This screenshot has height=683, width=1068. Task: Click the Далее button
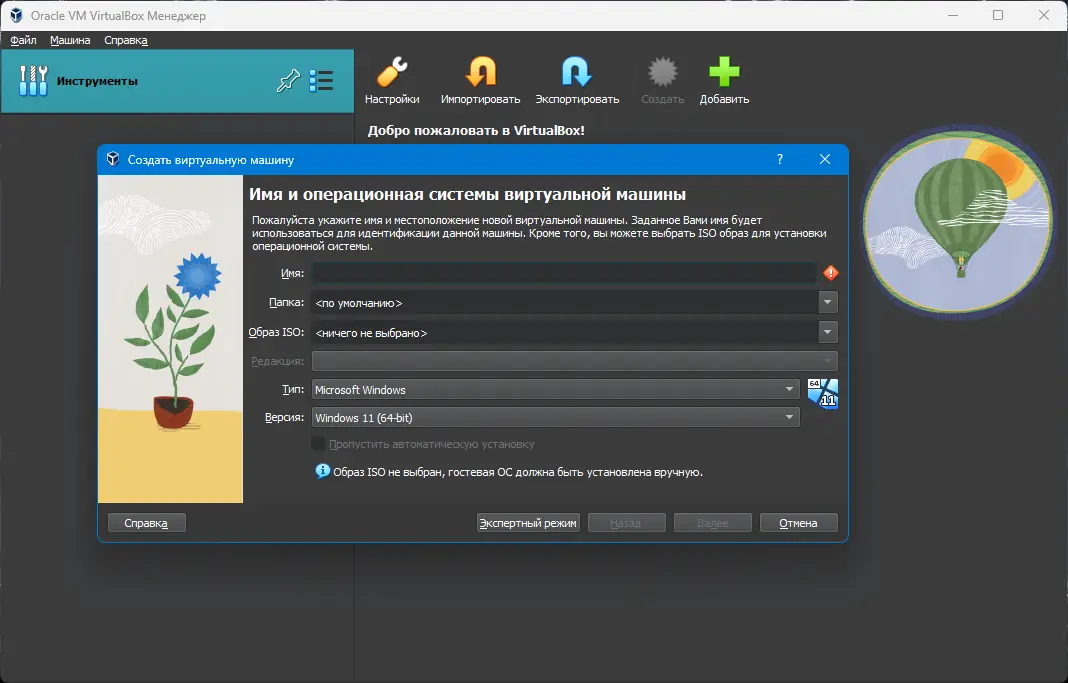[x=712, y=523]
